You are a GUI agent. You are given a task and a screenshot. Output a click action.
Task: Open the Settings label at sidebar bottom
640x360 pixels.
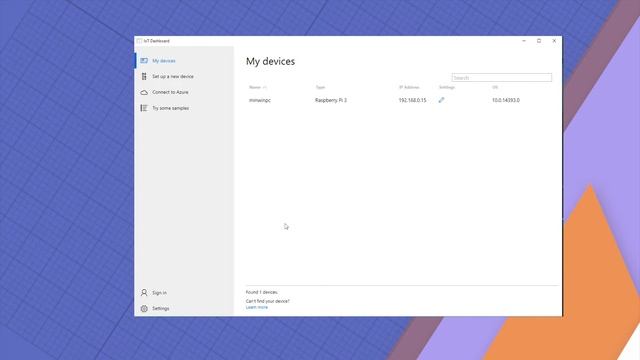[x=160, y=309]
